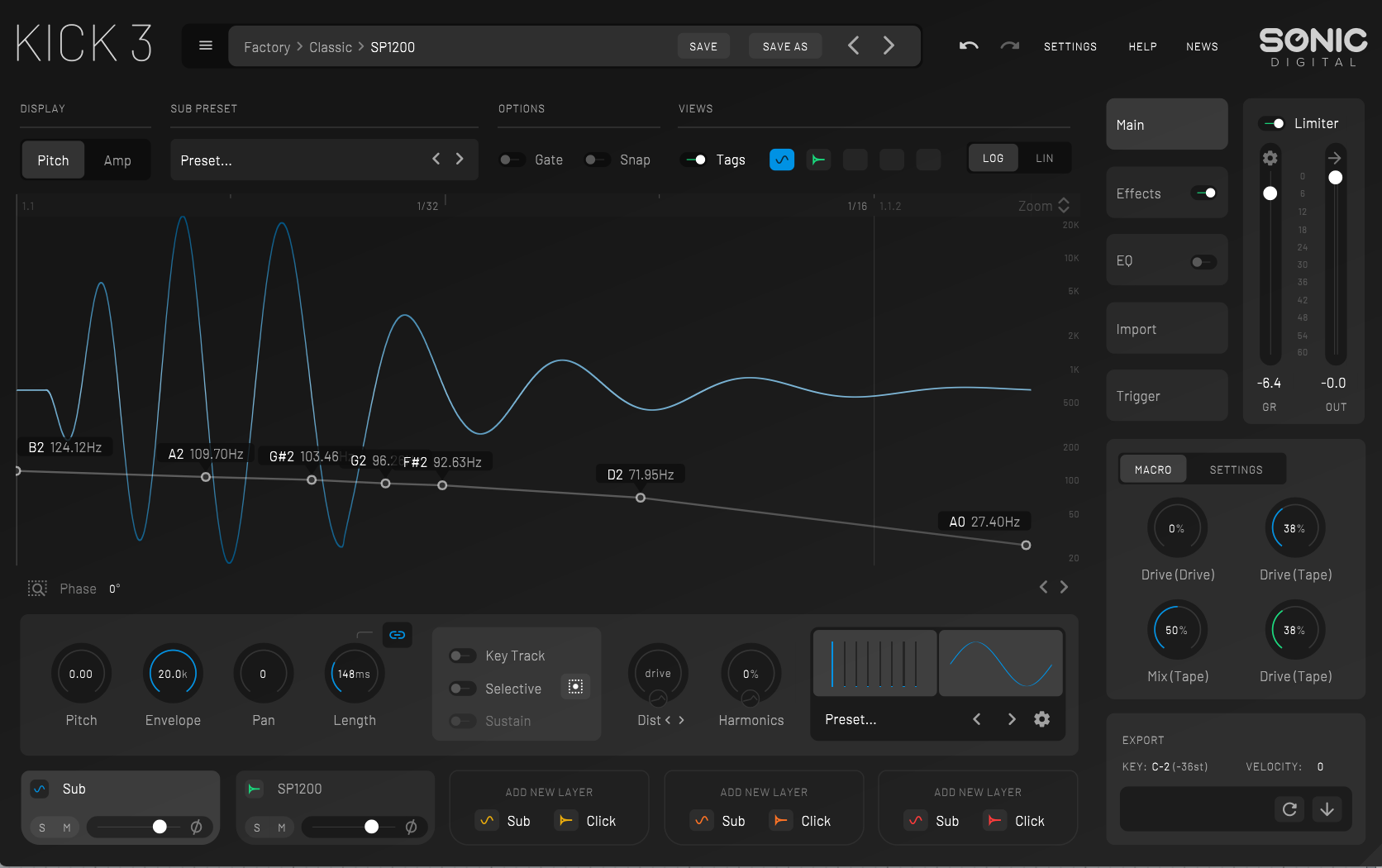Toggle the Sustain switch
Image resolution: width=1382 pixels, height=868 pixels.
pos(462,721)
